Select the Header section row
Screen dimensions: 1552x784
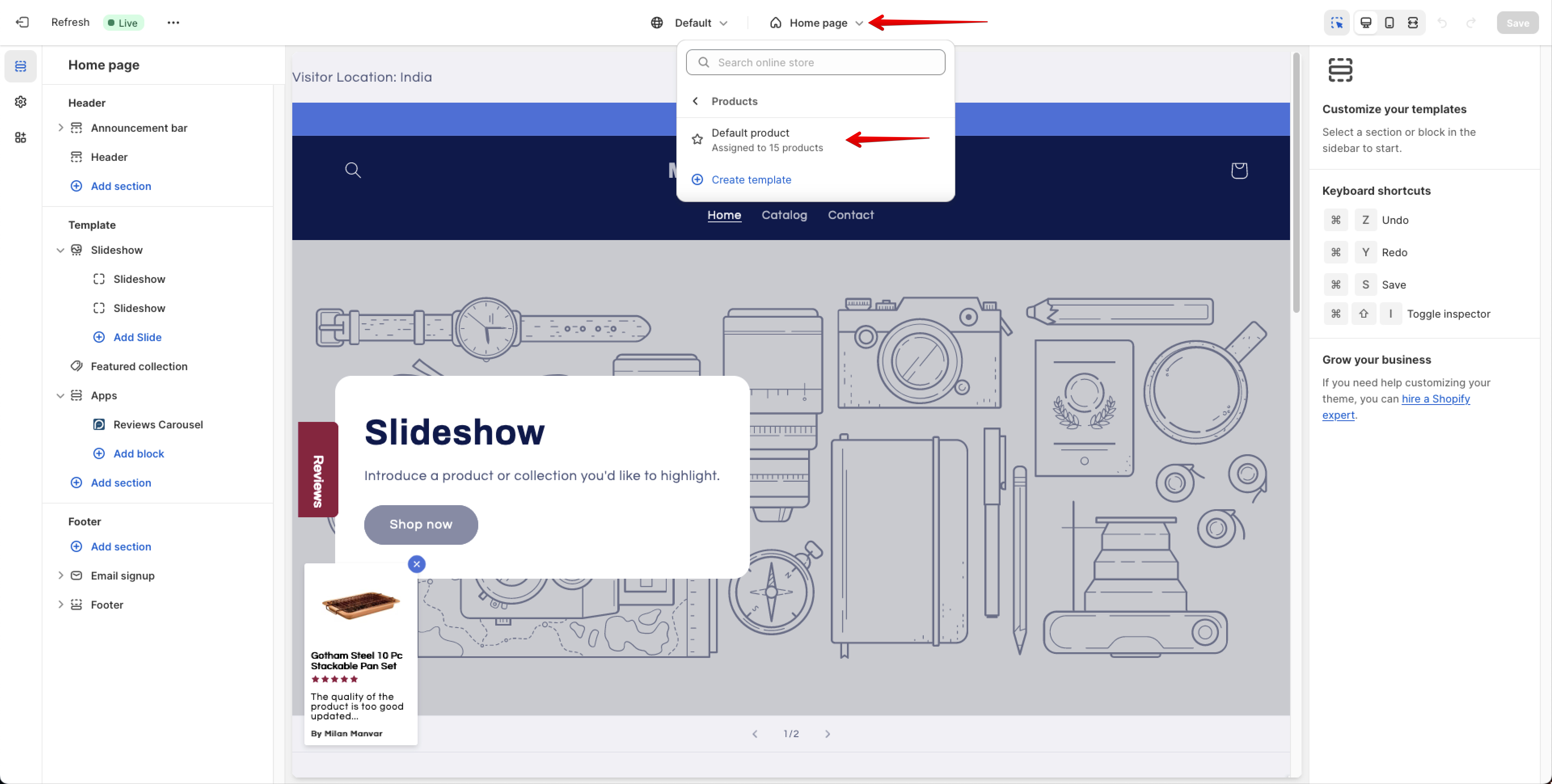click(109, 157)
